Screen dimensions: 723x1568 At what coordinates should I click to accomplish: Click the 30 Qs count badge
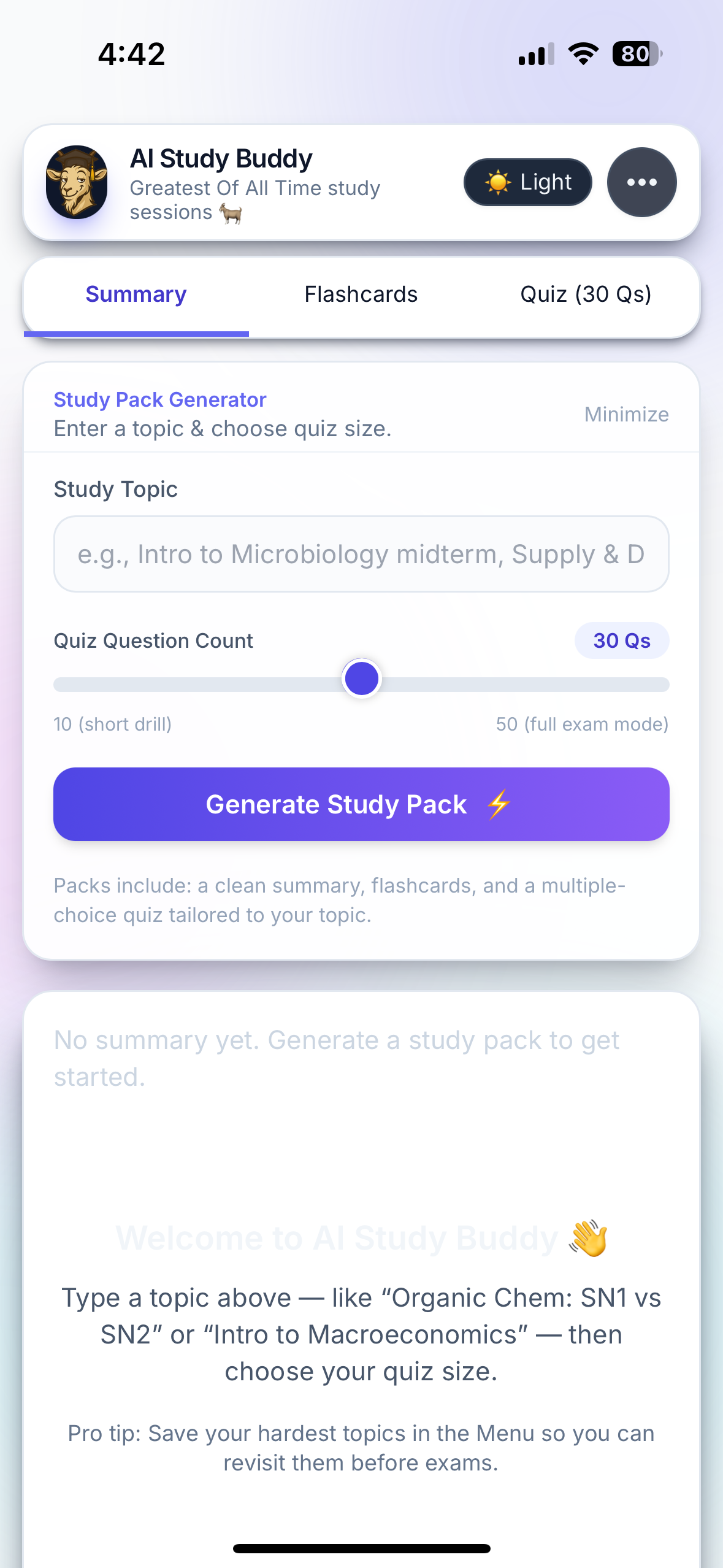(x=621, y=640)
